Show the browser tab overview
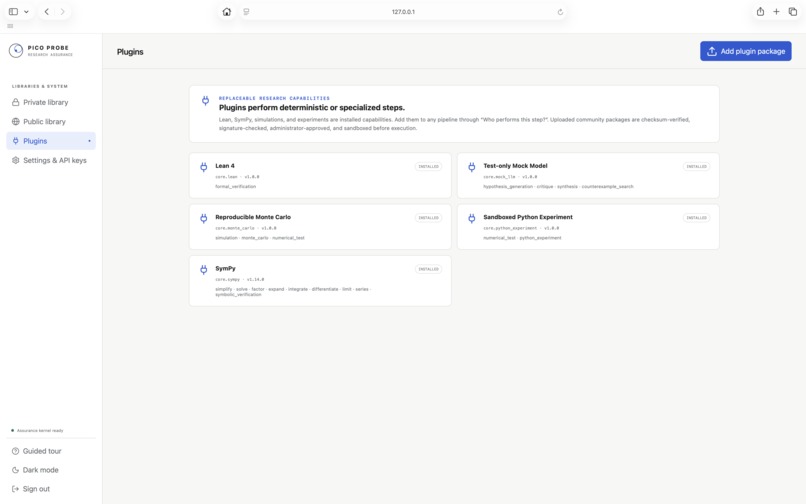Screen dimensions: 806x504 [x=793, y=11]
